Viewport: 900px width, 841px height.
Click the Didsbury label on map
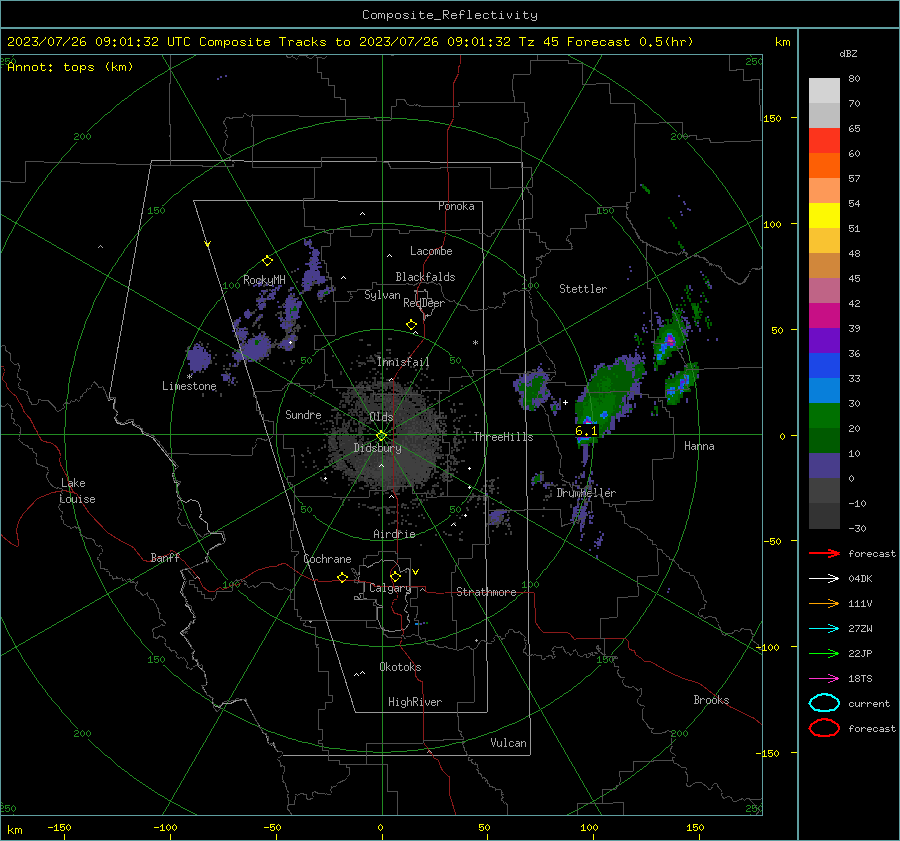pos(377,448)
